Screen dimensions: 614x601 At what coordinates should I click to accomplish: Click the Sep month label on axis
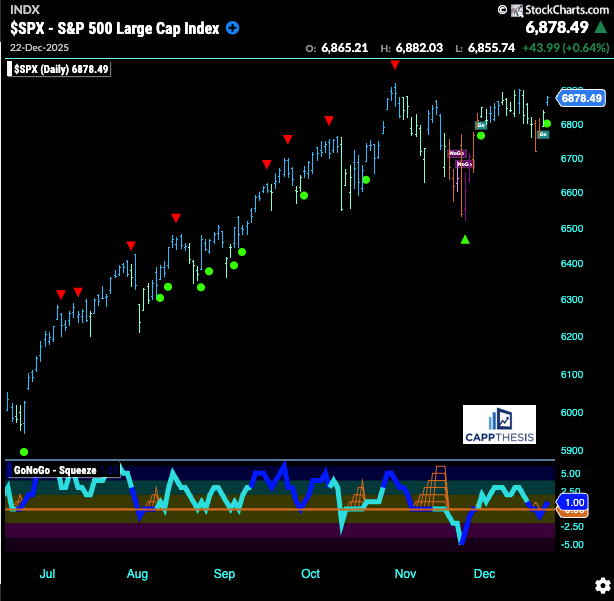(x=224, y=574)
